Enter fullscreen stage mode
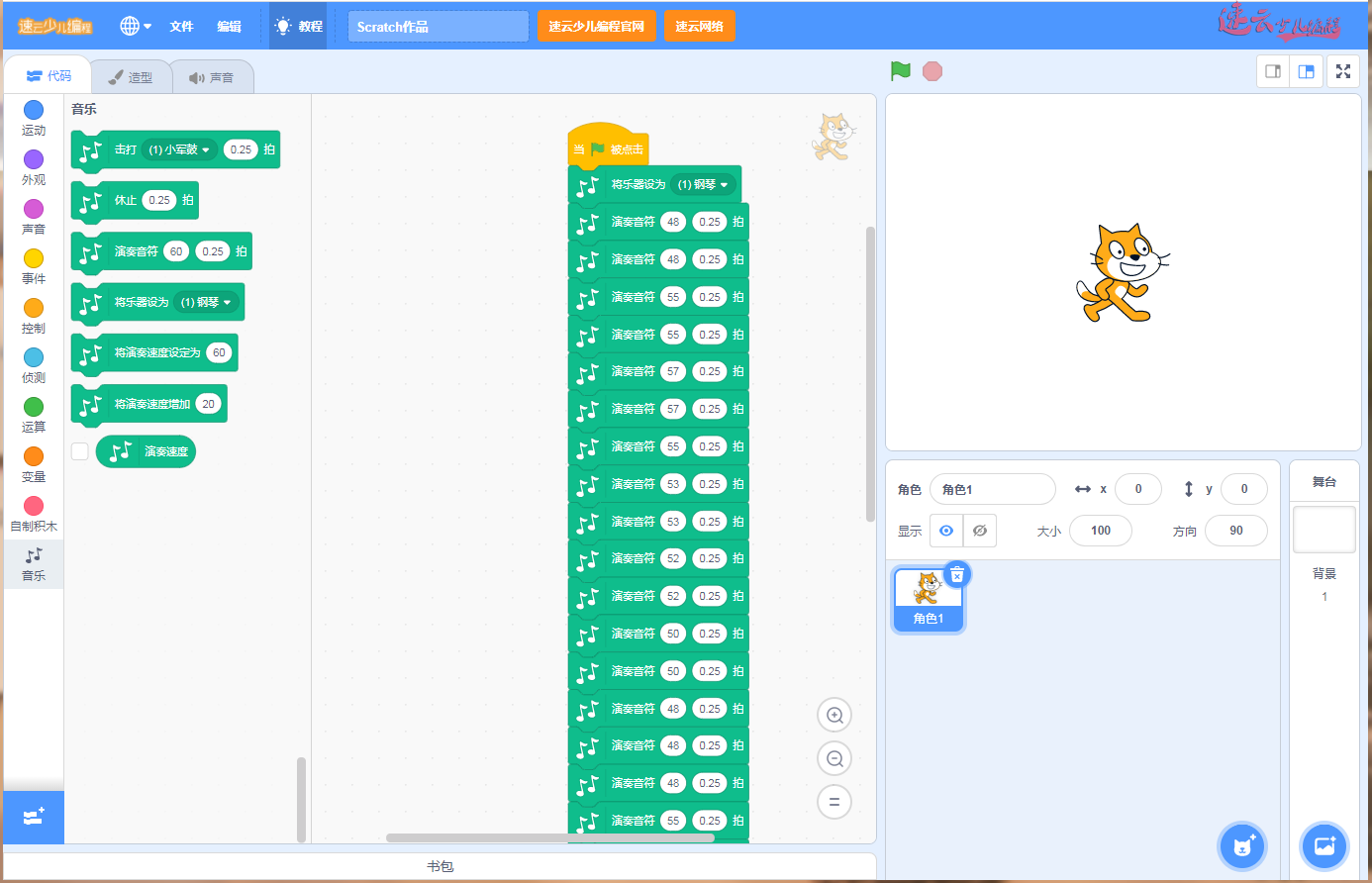The height and width of the screenshot is (883, 1372). click(1342, 71)
